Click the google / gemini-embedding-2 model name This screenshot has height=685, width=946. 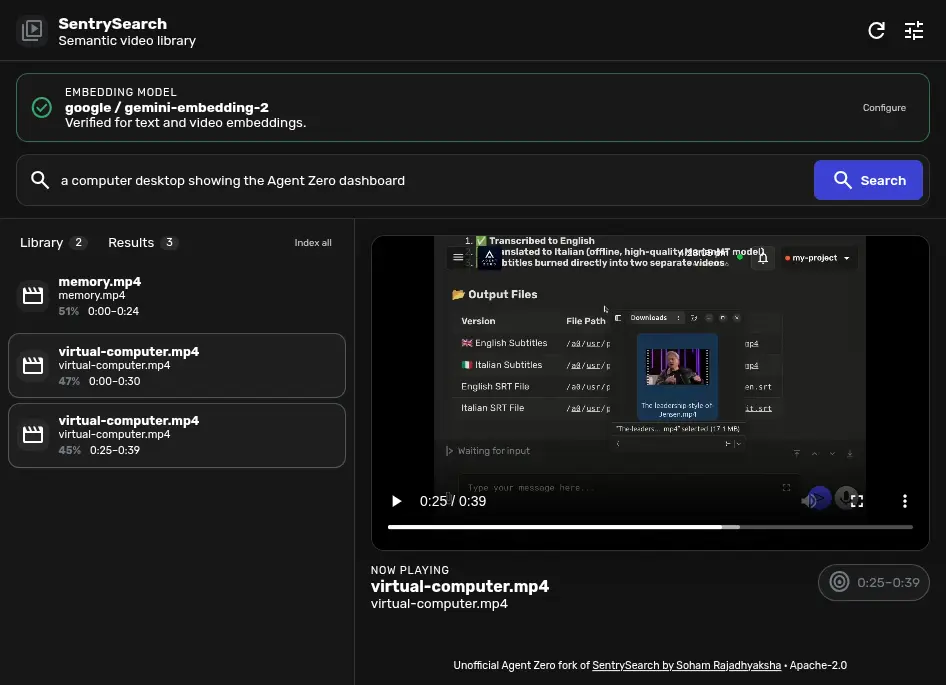coord(167,107)
